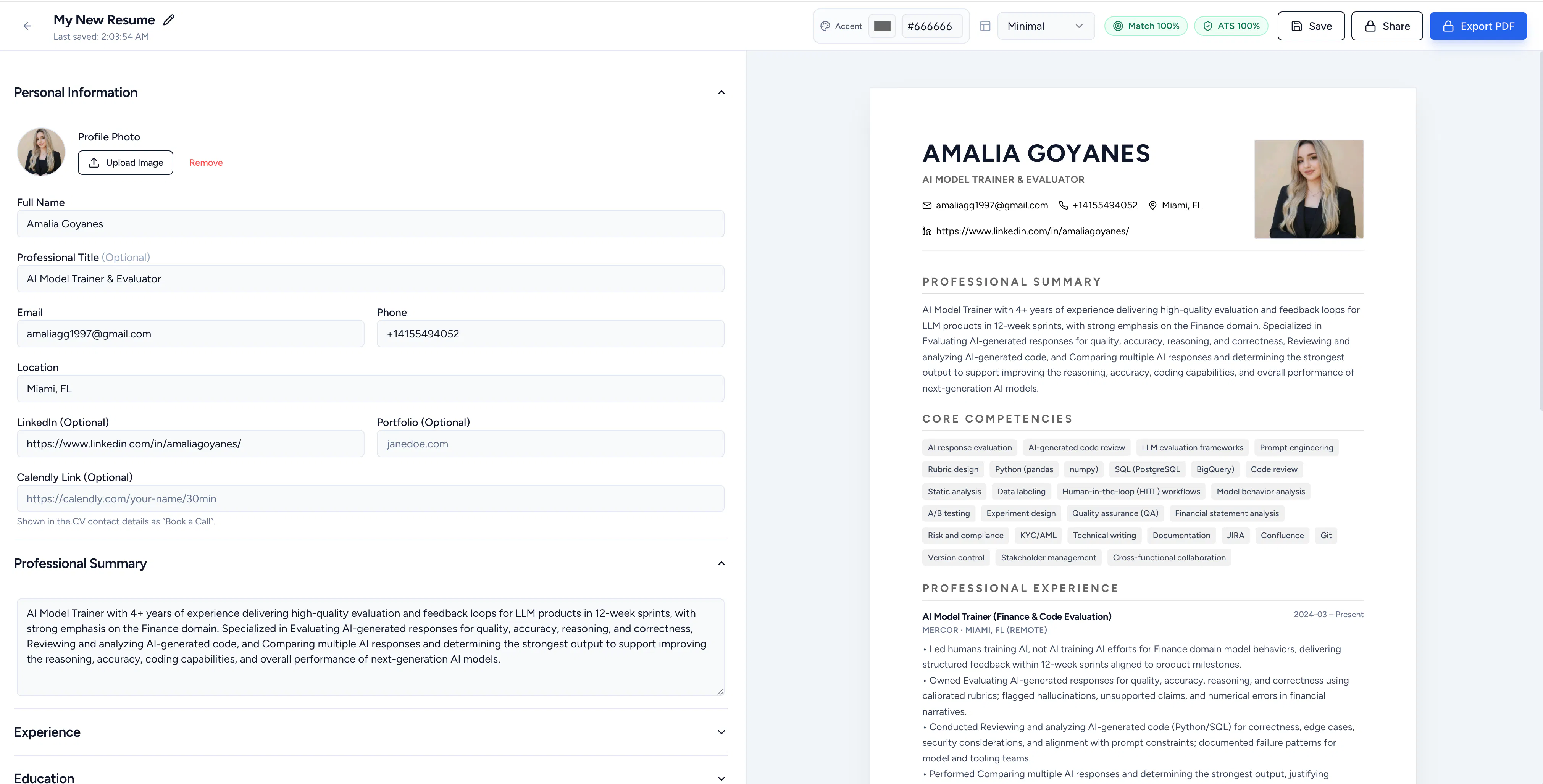Viewport: 1543px width, 784px height.
Task: Click the profile photo avatar in editor
Action: click(x=41, y=152)
